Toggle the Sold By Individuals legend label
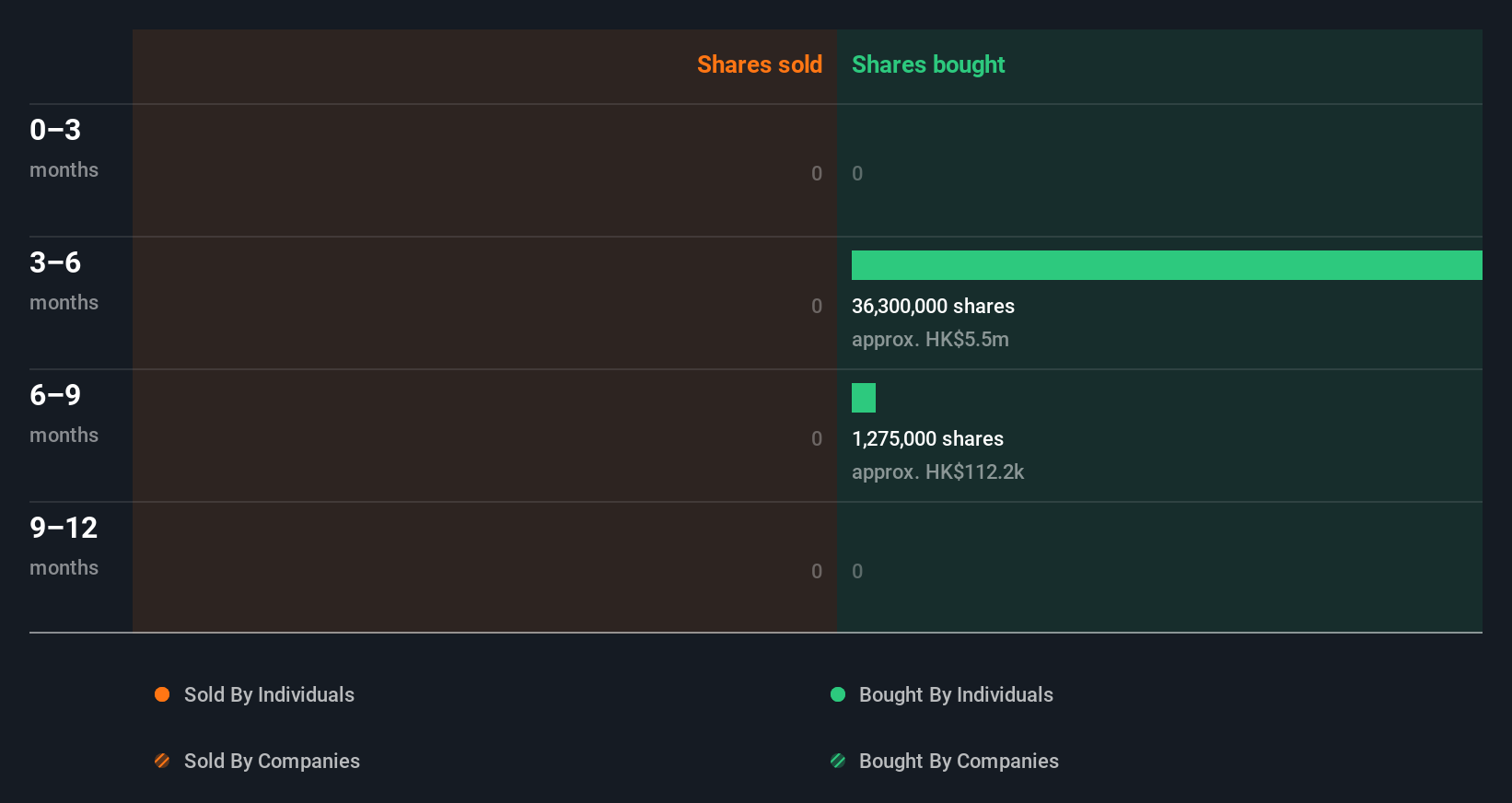1512x803 pixels. 269,695
